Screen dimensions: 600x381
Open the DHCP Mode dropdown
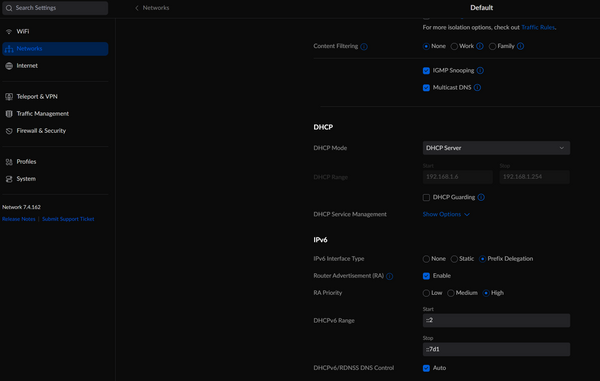point(496,148)
